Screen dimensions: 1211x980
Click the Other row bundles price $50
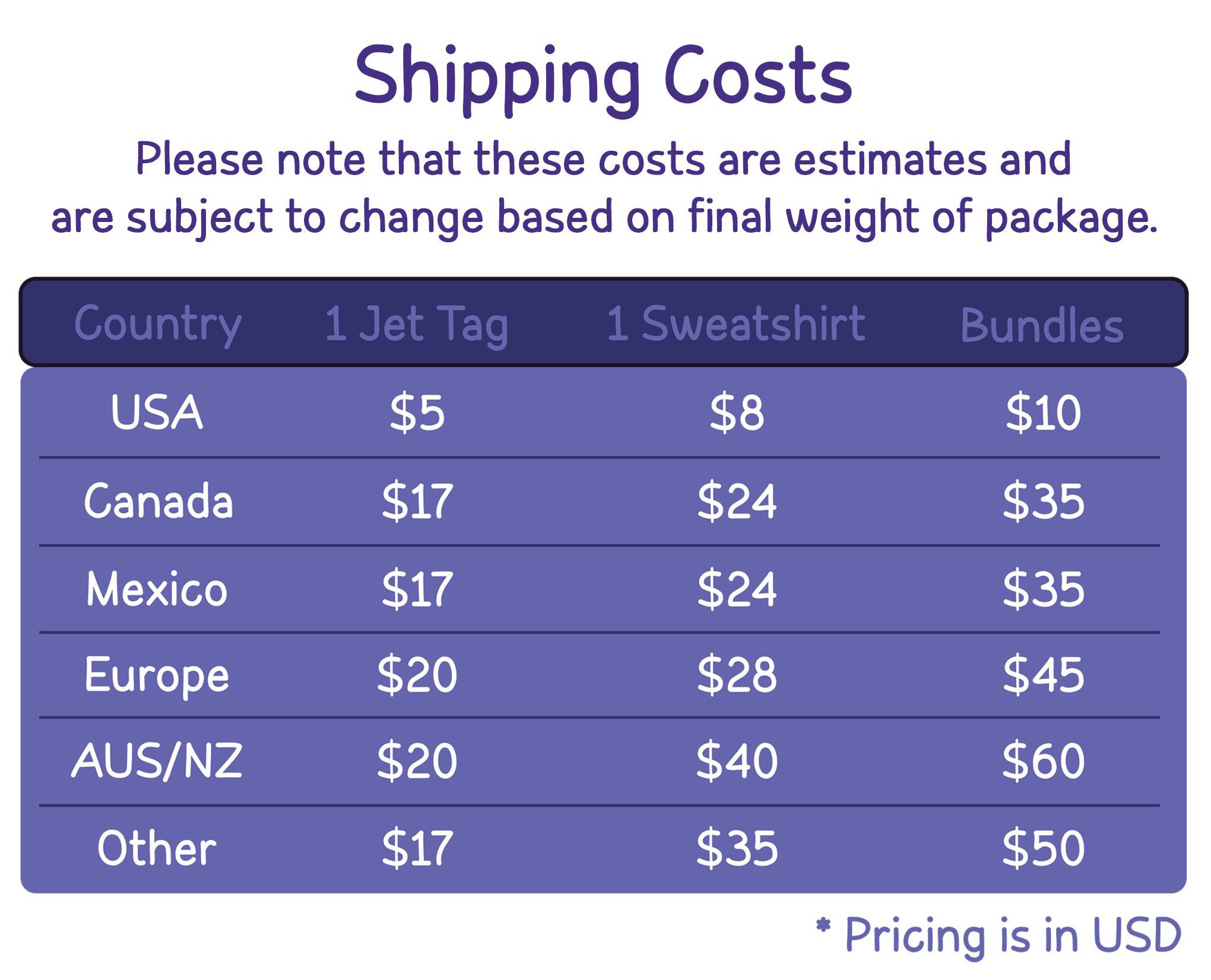coord(1044,848)
